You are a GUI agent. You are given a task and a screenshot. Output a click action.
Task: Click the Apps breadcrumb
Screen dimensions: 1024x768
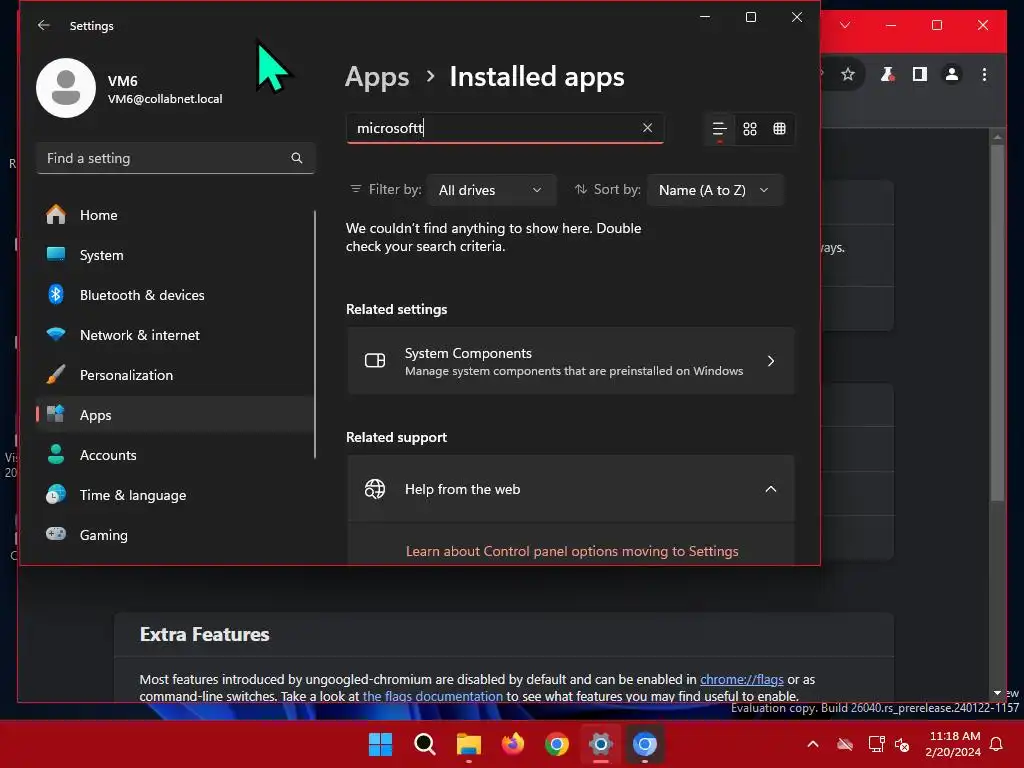coord(377,77)
